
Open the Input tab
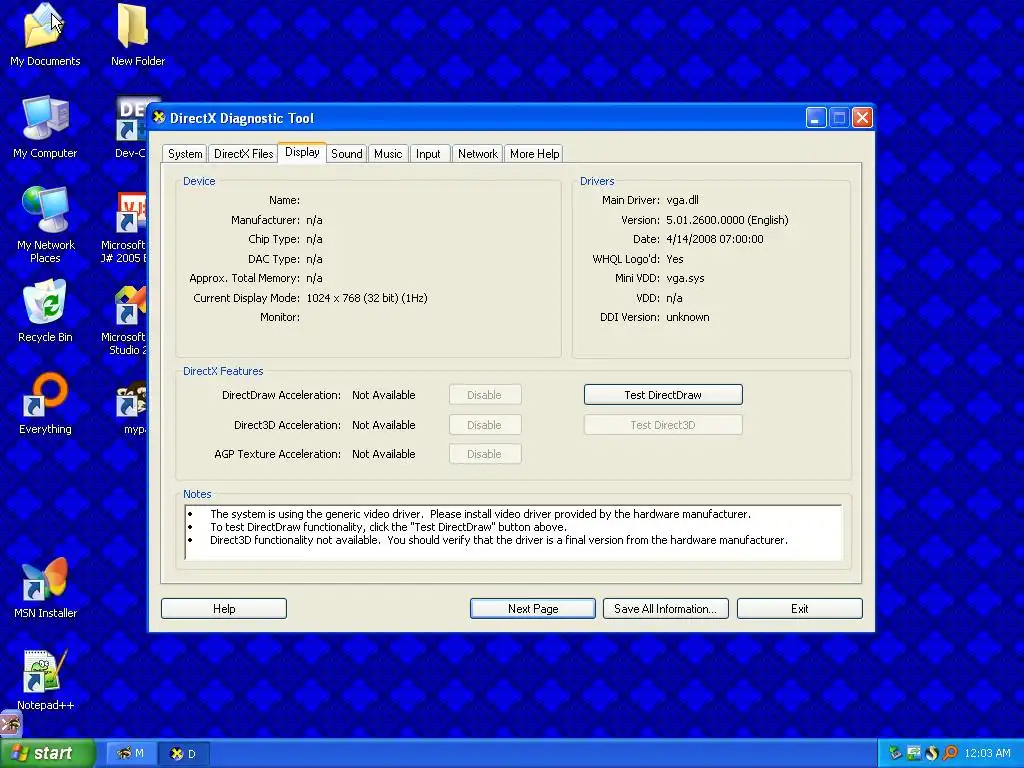428,153
